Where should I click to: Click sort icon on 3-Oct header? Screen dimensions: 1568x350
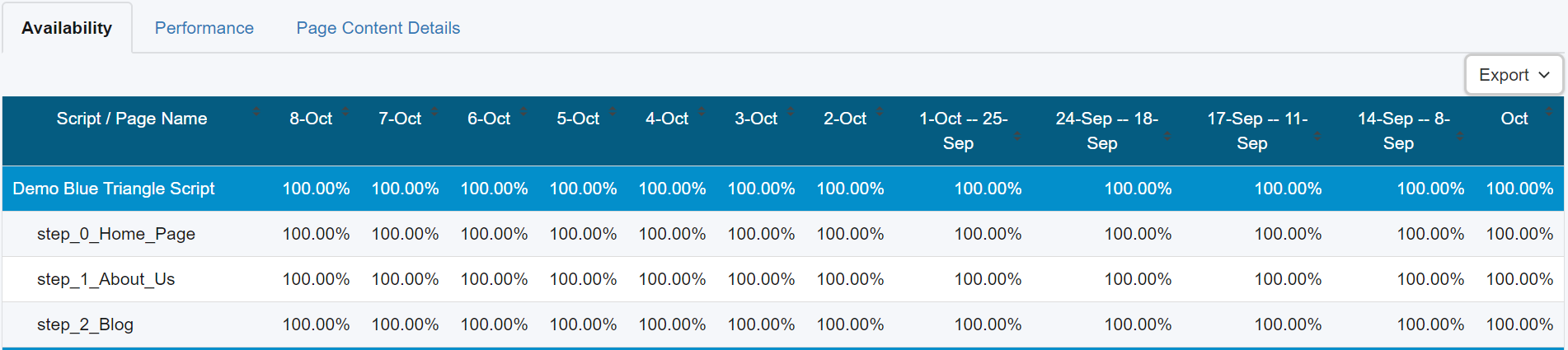pyautogui.click(x=791, y=111)
